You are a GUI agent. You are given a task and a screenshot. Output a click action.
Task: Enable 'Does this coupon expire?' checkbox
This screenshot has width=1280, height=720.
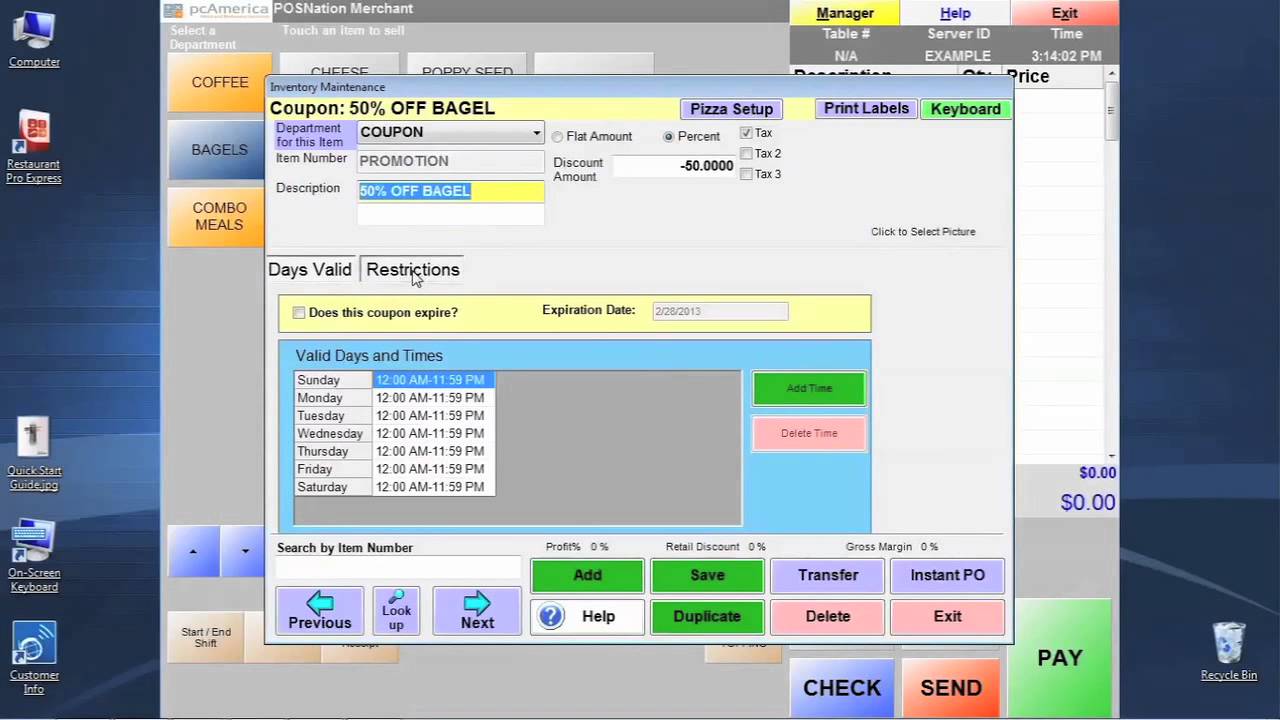299,313
